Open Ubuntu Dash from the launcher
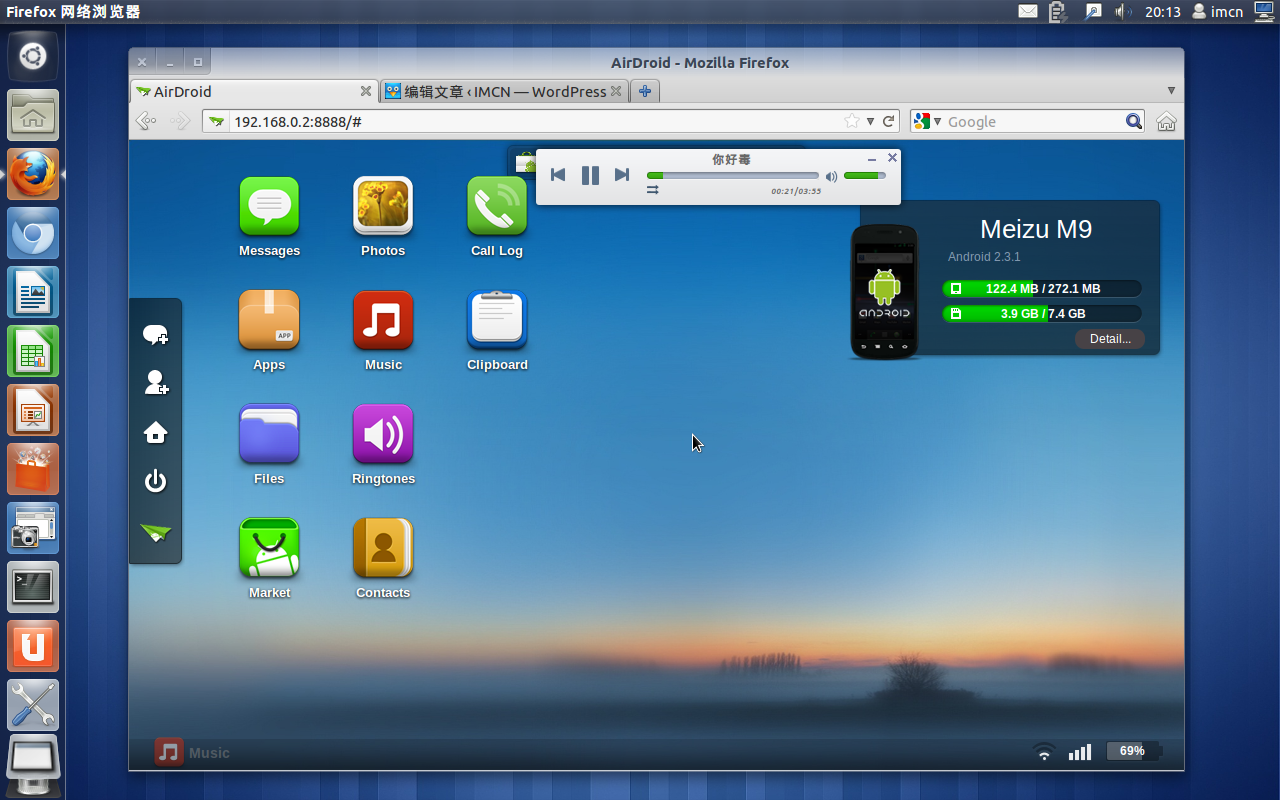1280x800 pixels. coord(33,56)
